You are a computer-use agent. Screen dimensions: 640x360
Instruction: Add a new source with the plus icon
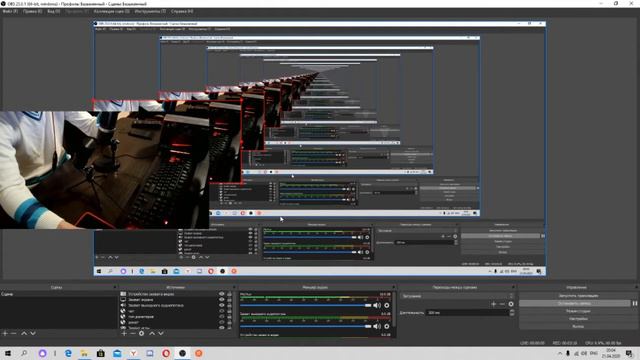click(x=124, y=333)
